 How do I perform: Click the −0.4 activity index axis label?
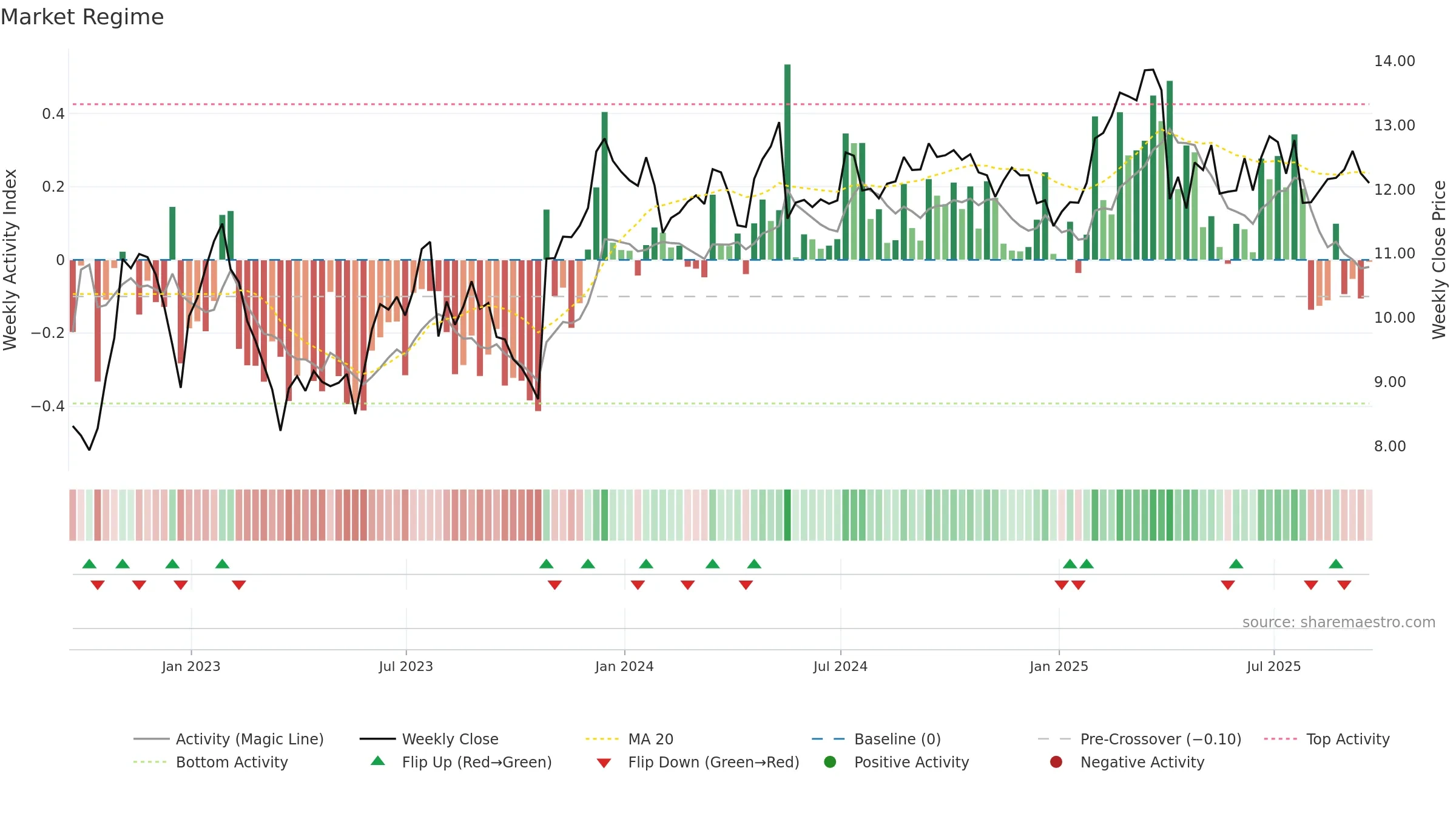[48, 406]
